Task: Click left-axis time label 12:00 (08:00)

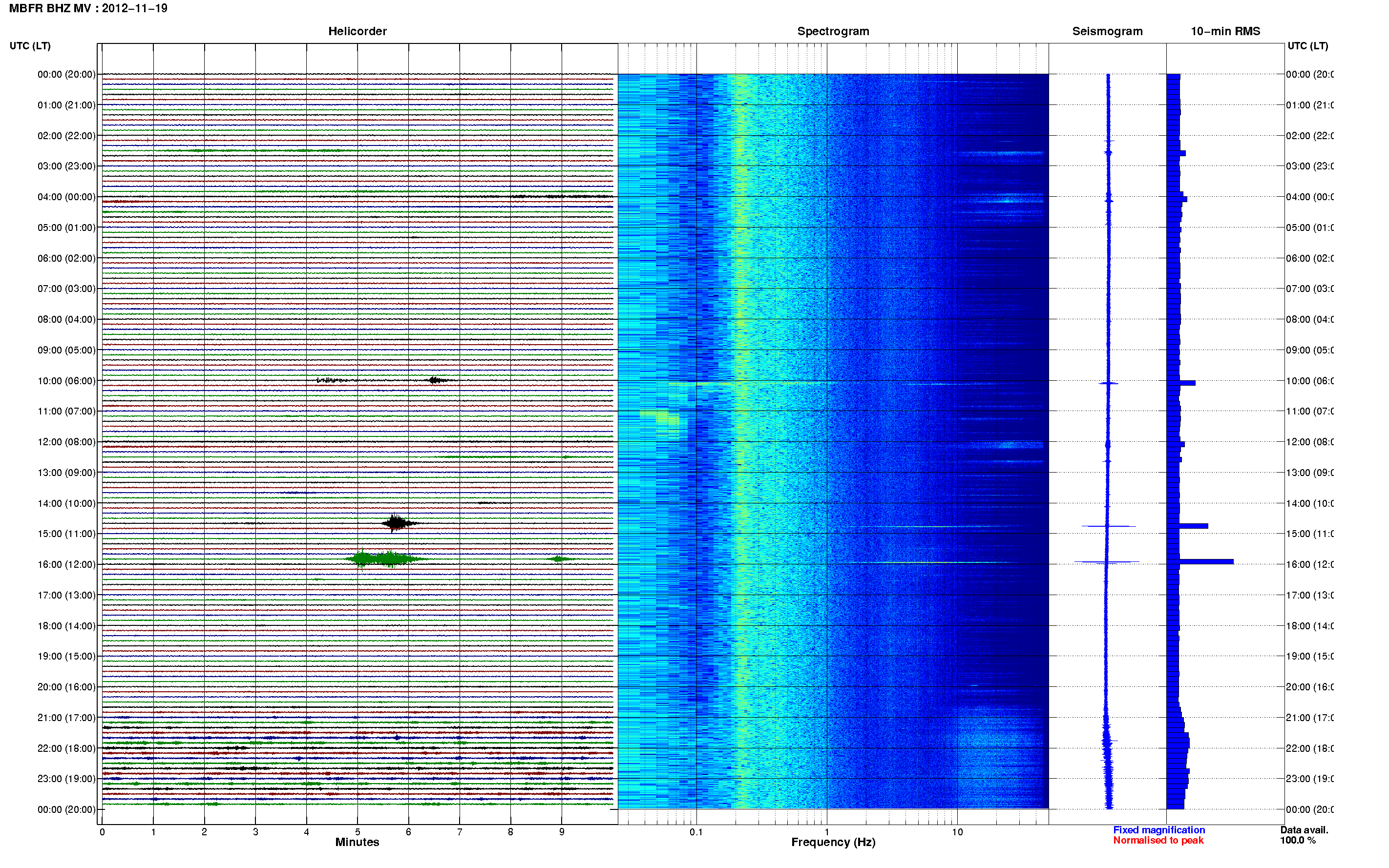Action: 66,442
